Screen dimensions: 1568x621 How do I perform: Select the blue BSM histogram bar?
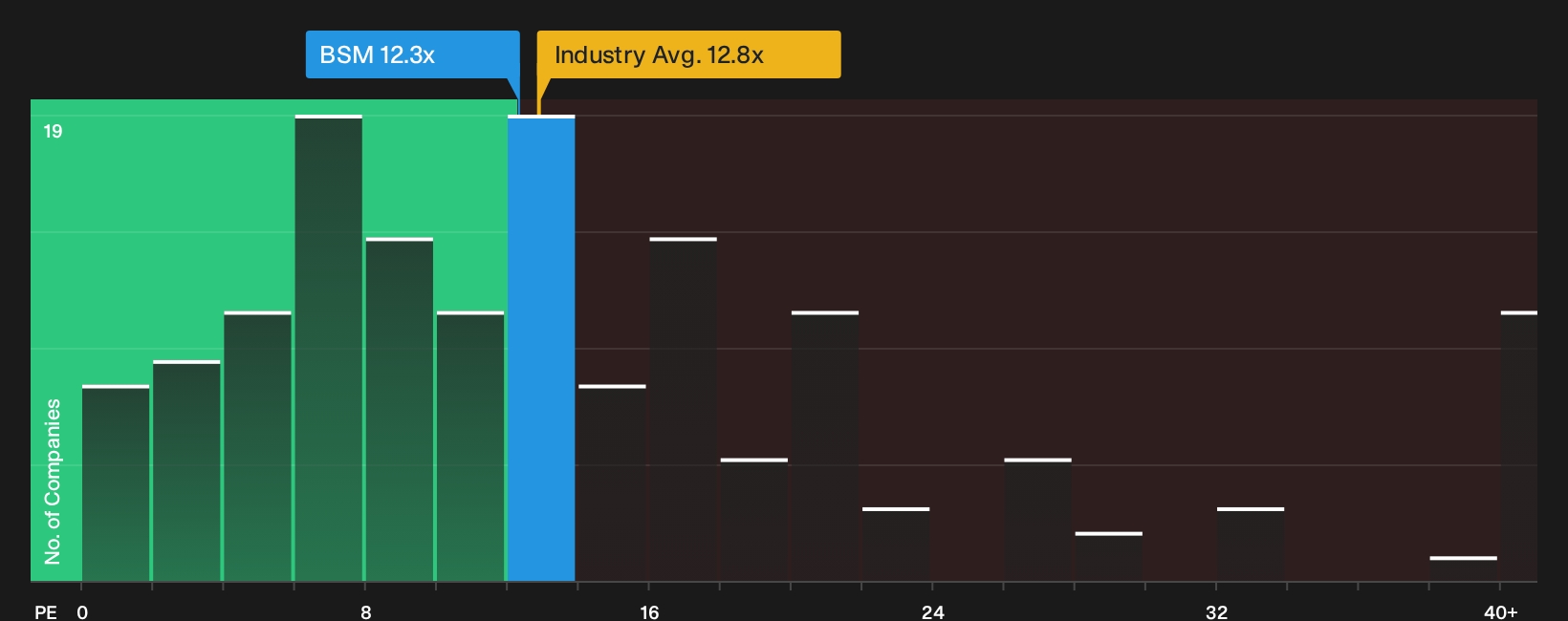click(541, 349)
